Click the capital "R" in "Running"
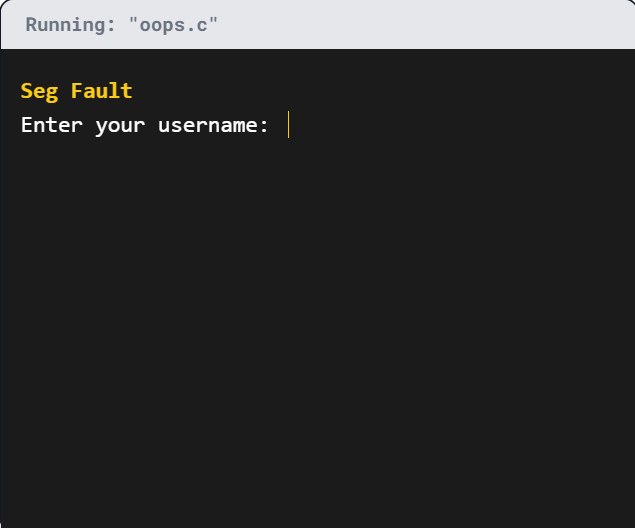Viewport: 635px width, 528px height. [x=32, y=25]
